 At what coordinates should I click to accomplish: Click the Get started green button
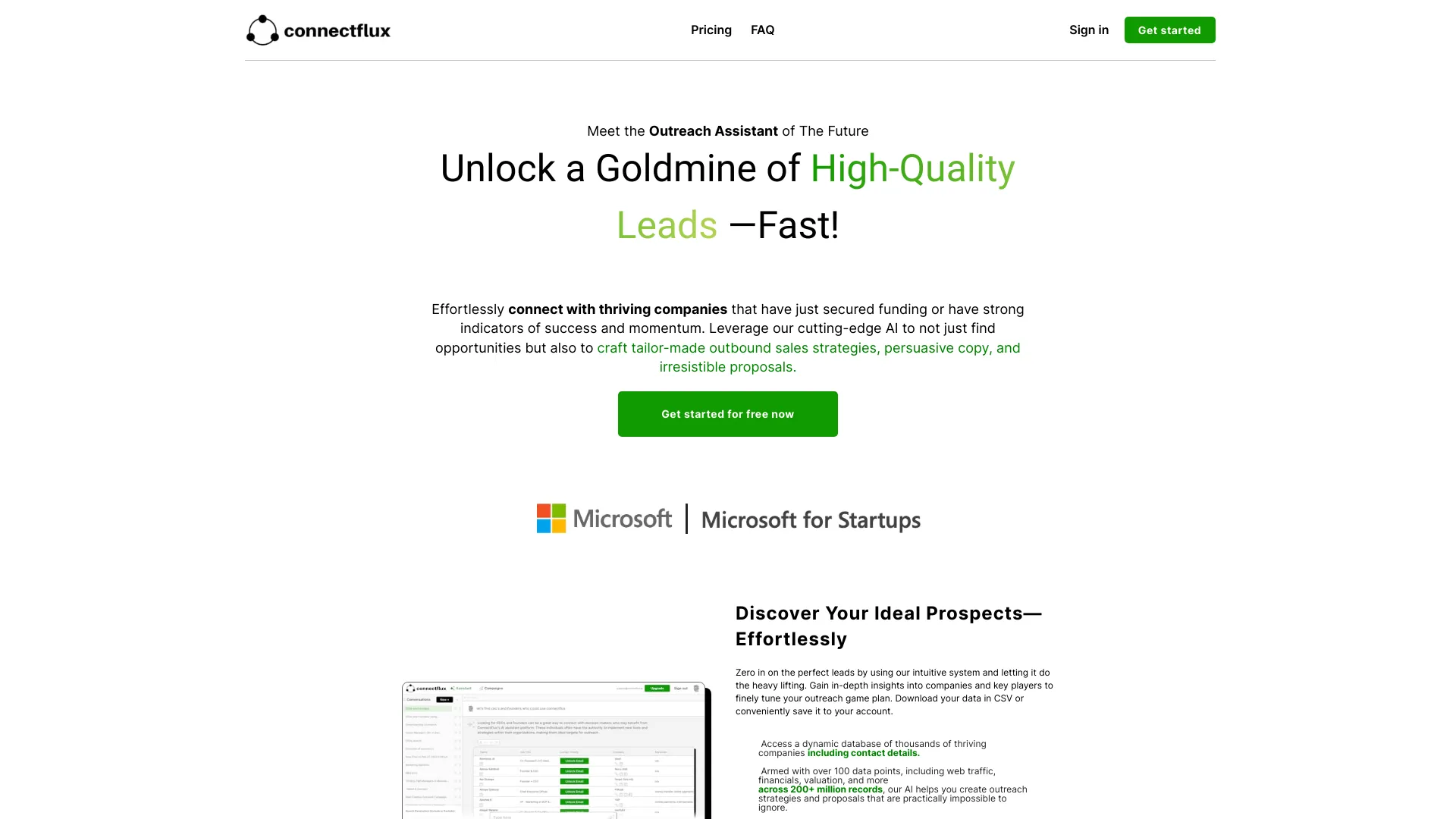click(x=1169, y=30)
